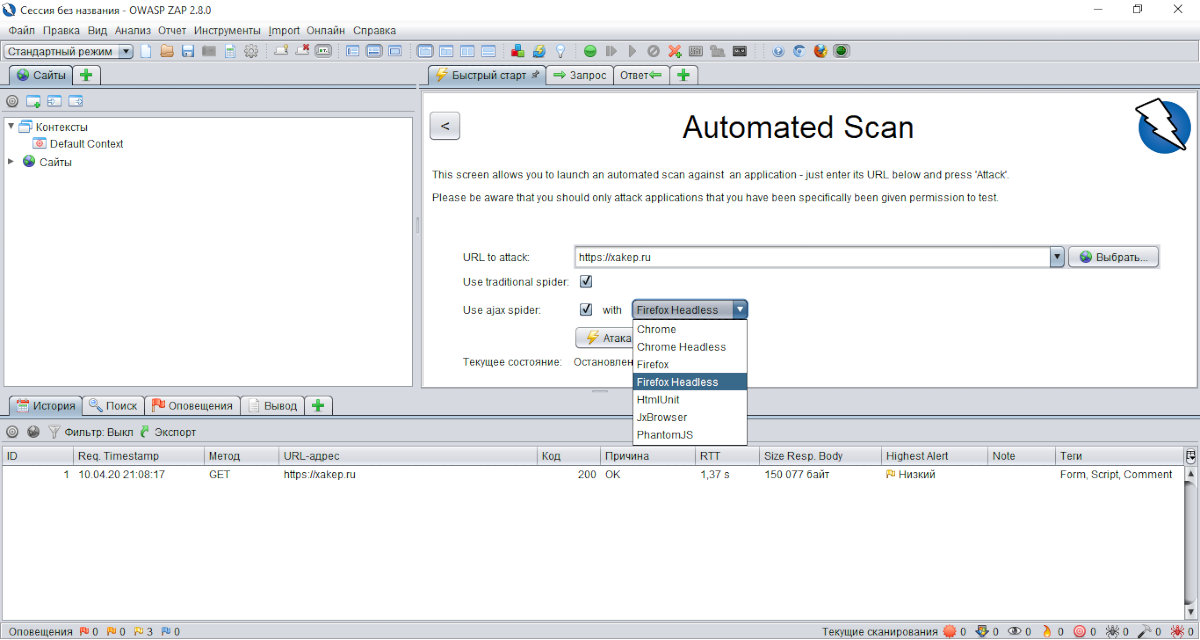This screenshot has width=1200, height=640.
Task: Click the URL to attack input field
Action: pos(812,257)
